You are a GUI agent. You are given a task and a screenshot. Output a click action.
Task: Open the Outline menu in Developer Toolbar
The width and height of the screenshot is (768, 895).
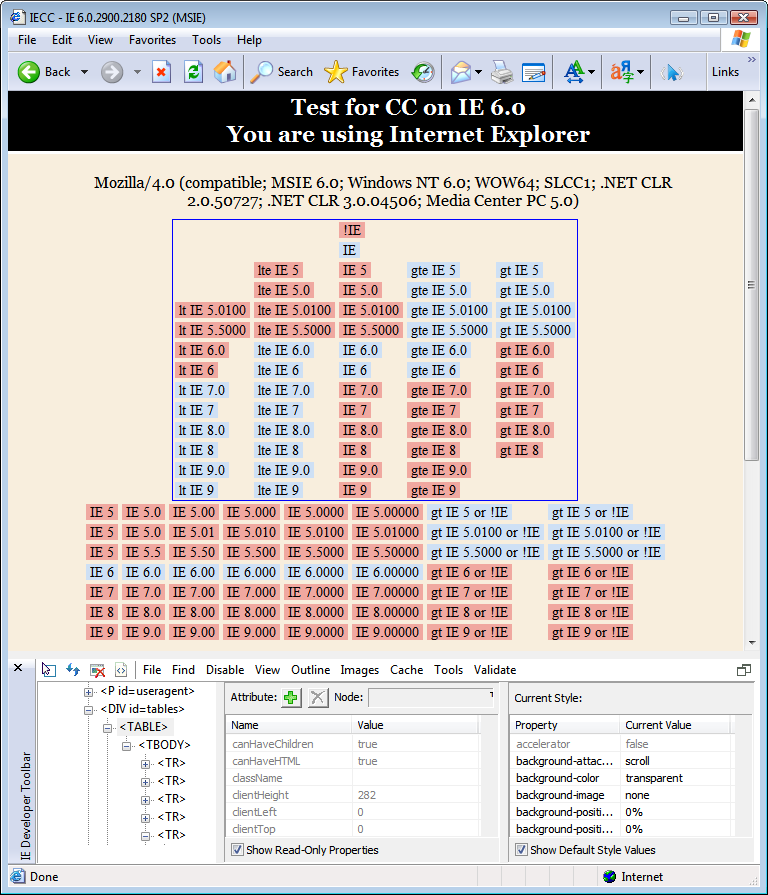[x=310, y=670]
